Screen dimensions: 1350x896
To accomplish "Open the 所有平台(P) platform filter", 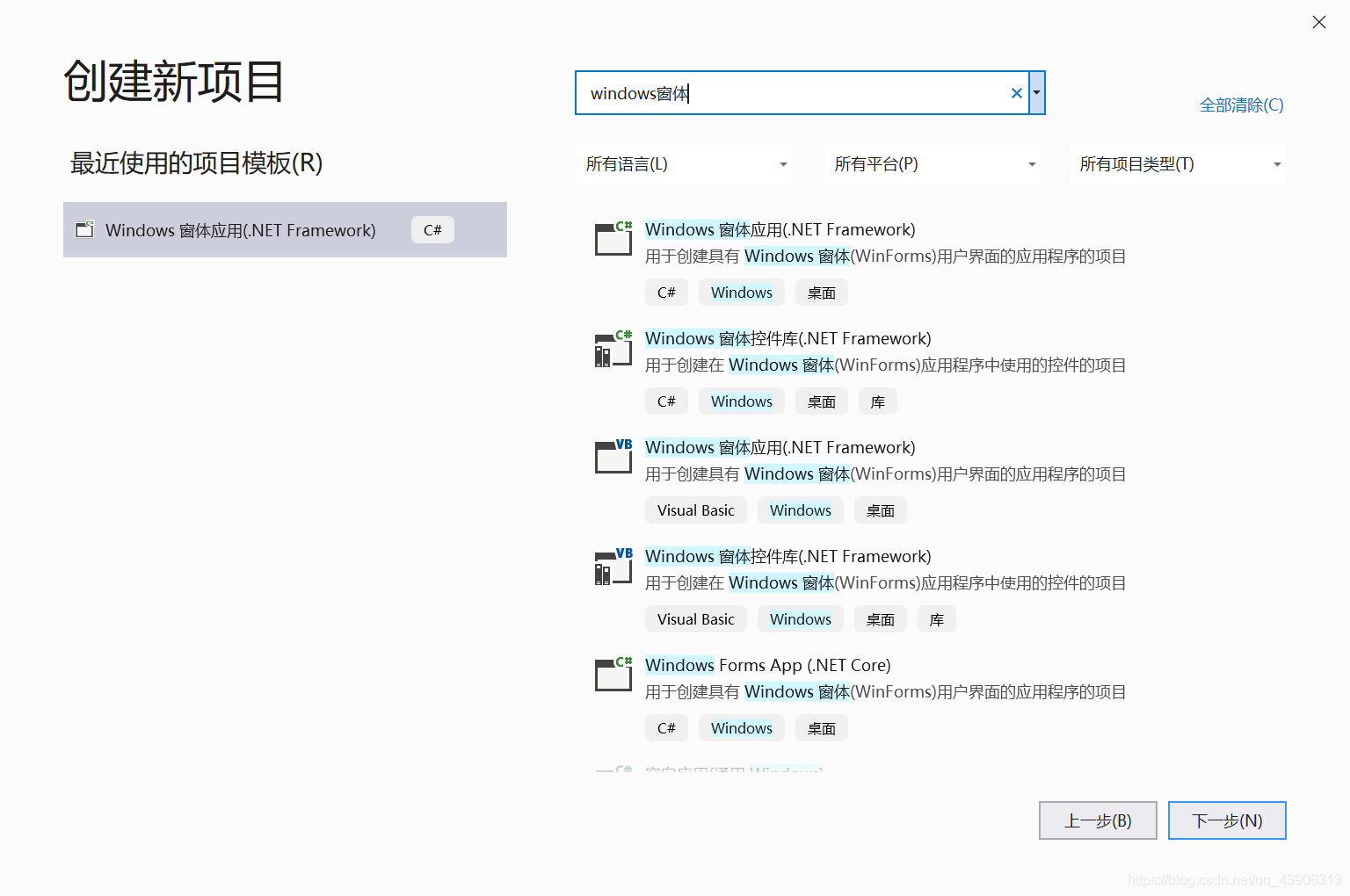I will pyautogui.click(x=933, y=164).
